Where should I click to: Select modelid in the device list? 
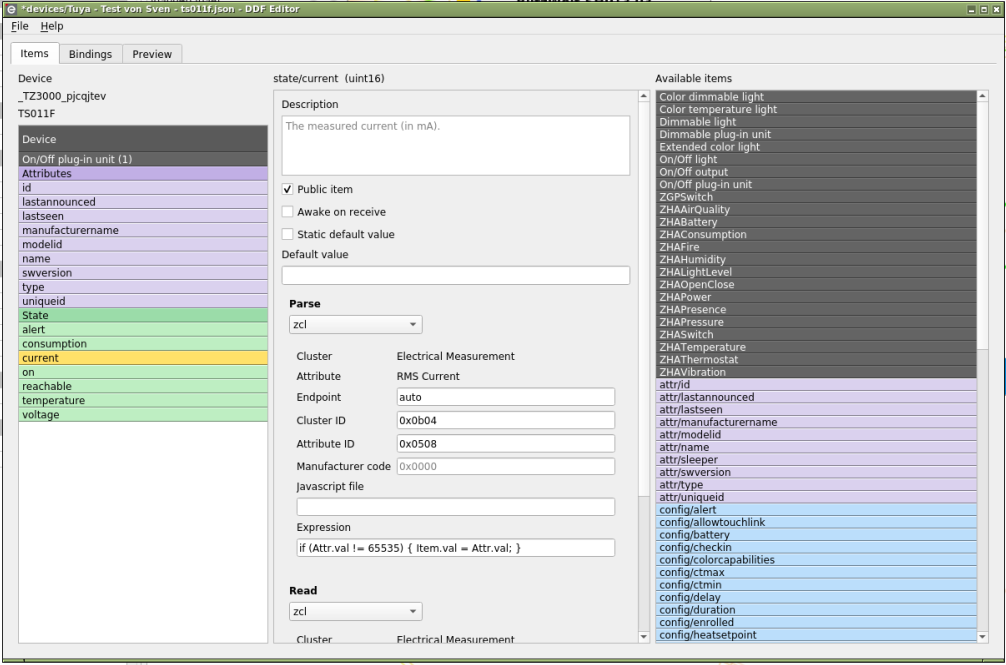pyautogui.click(x=143, y=244)
